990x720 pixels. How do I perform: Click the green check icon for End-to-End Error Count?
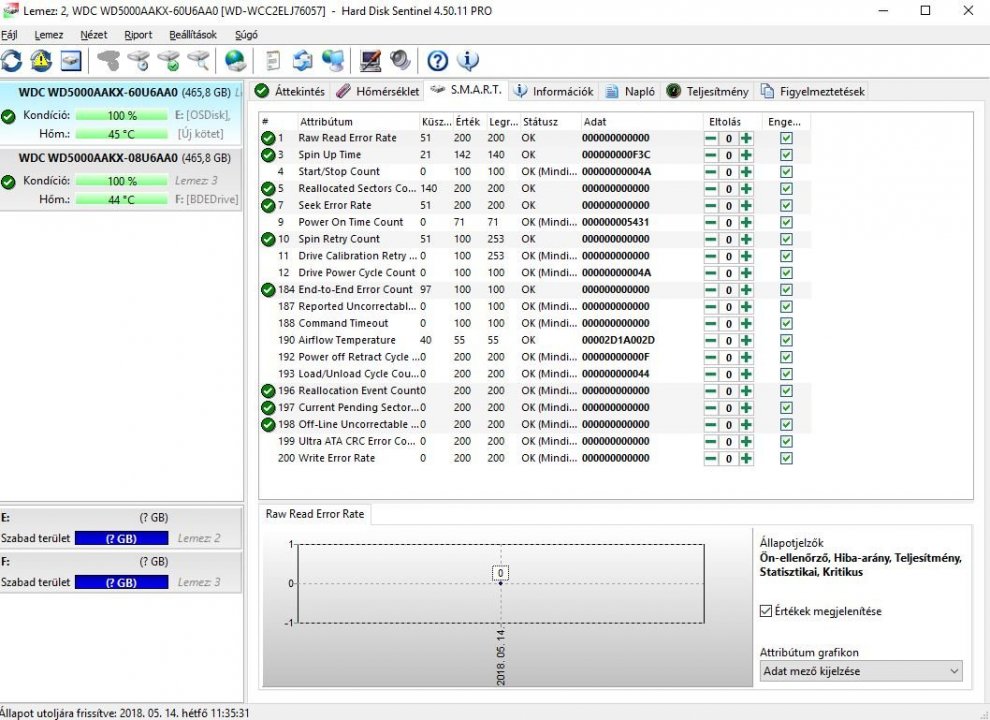pyautogui.click(x=268, y=289)
